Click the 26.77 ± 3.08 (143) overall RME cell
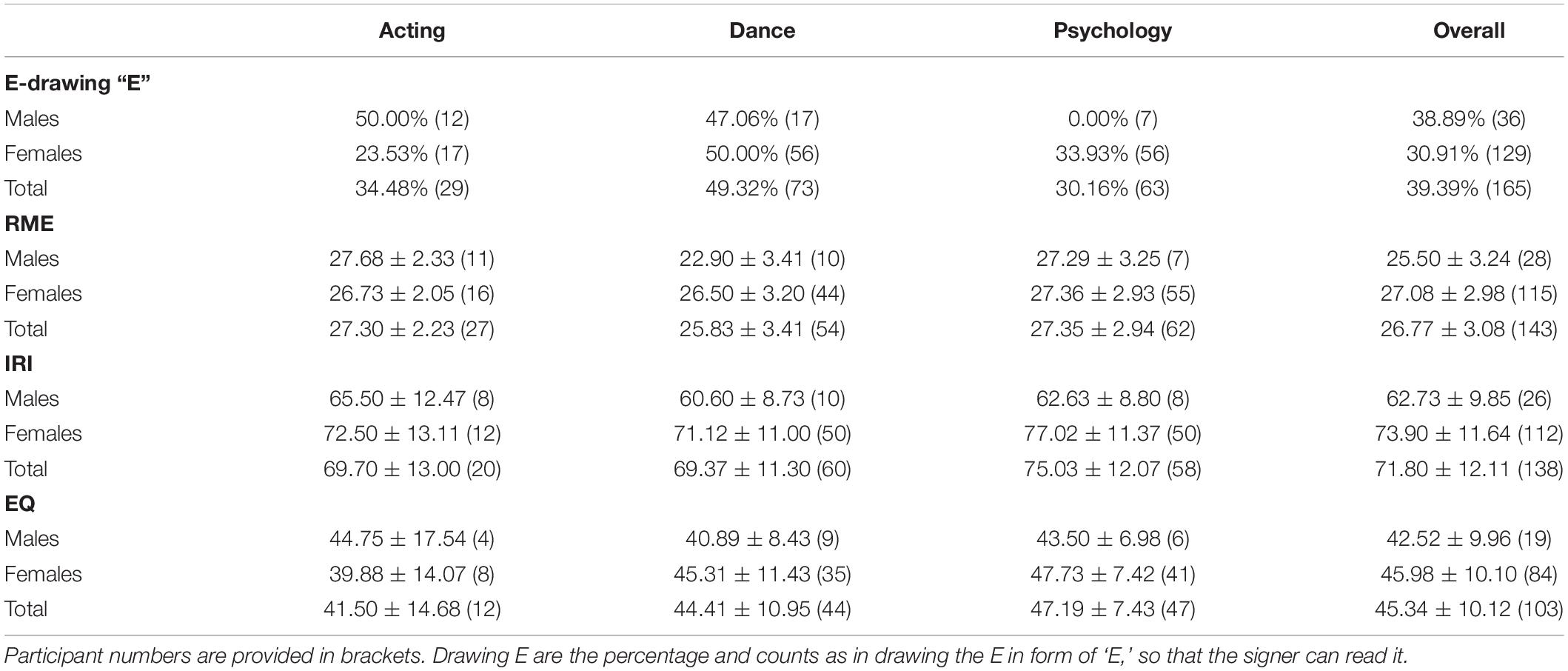 click(x=1469, y=329)
